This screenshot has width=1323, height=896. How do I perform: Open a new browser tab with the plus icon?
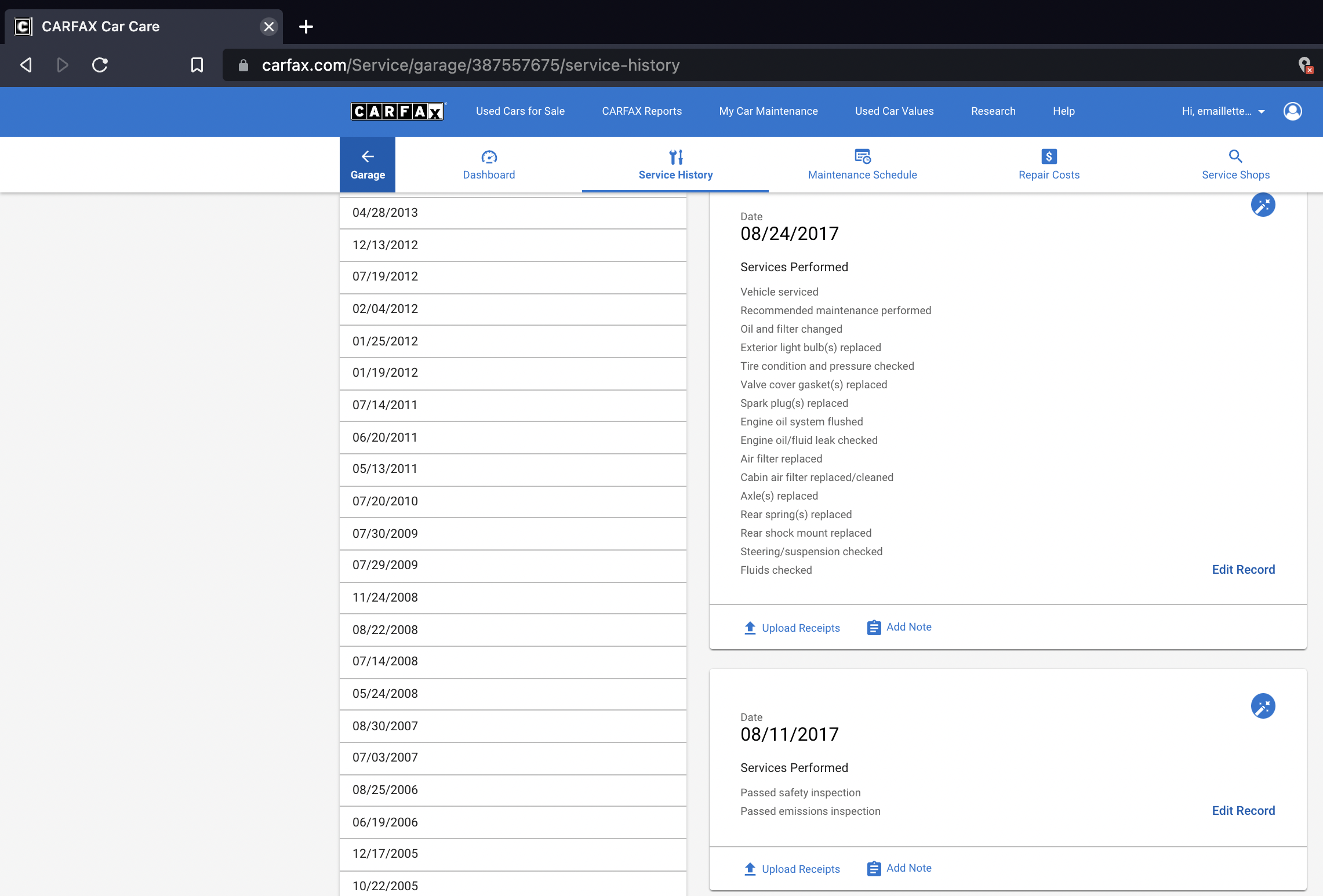(306, 27)
